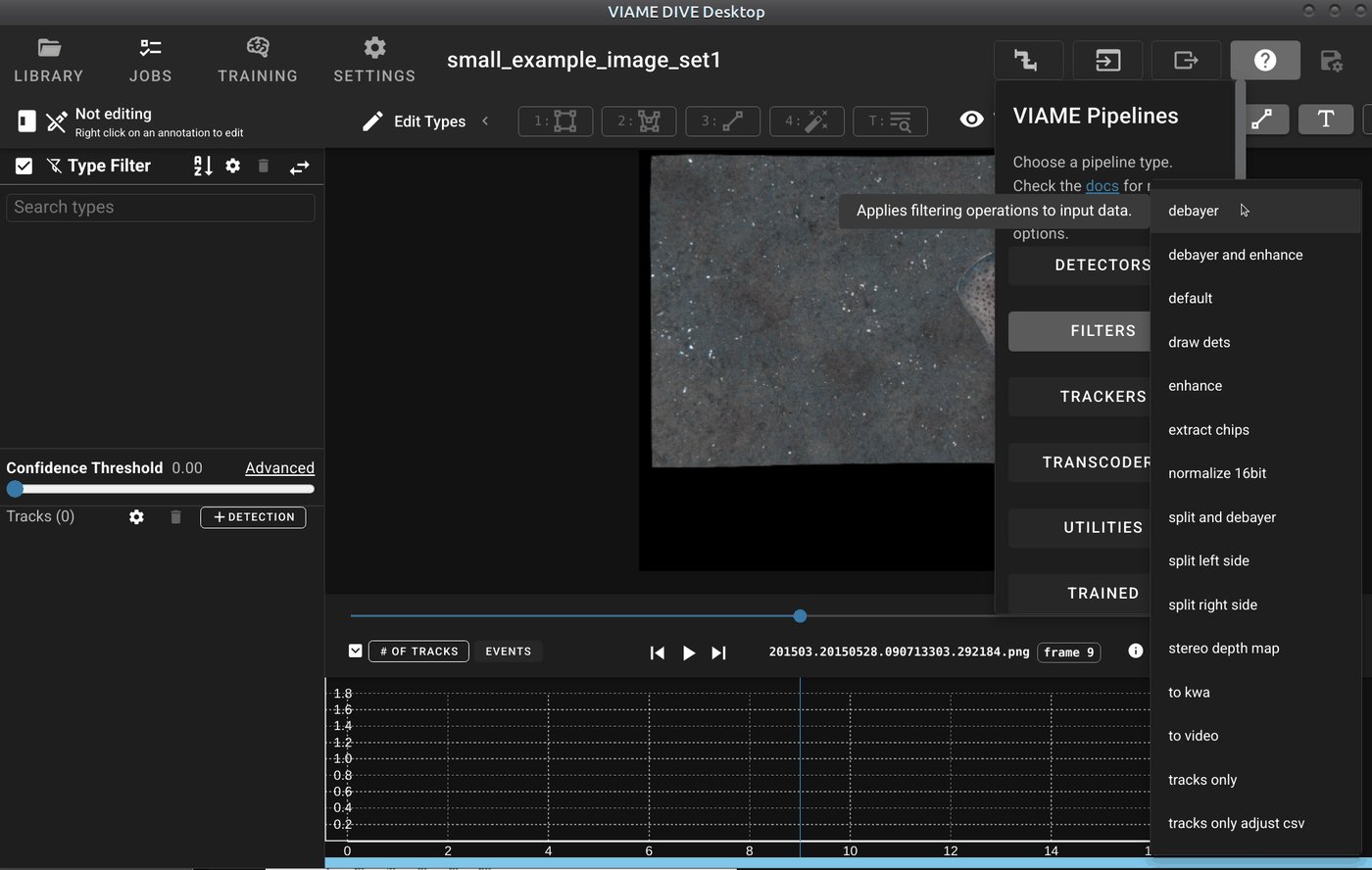The width and height of the screenshot is (1372, 870).
Task: Toggle annotation visibility eye icon
Action: coord(971,119)
